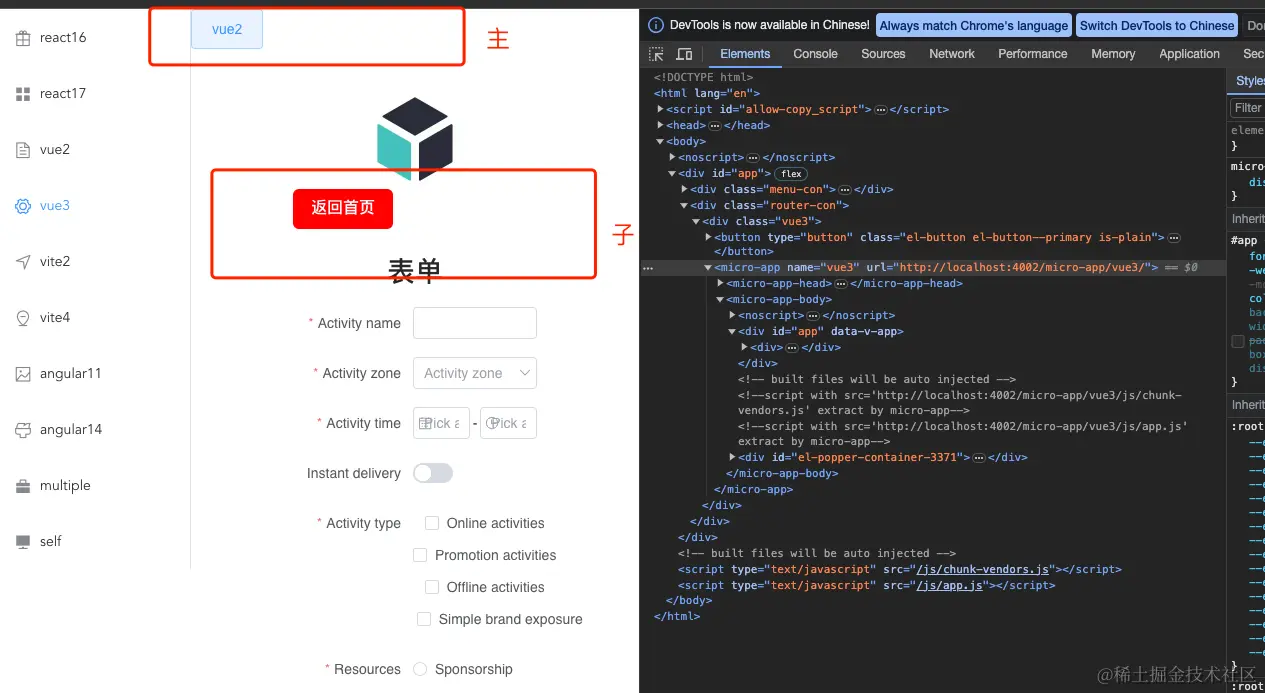
Task: Select the vite2 send icon
Action: click(22, 261)
